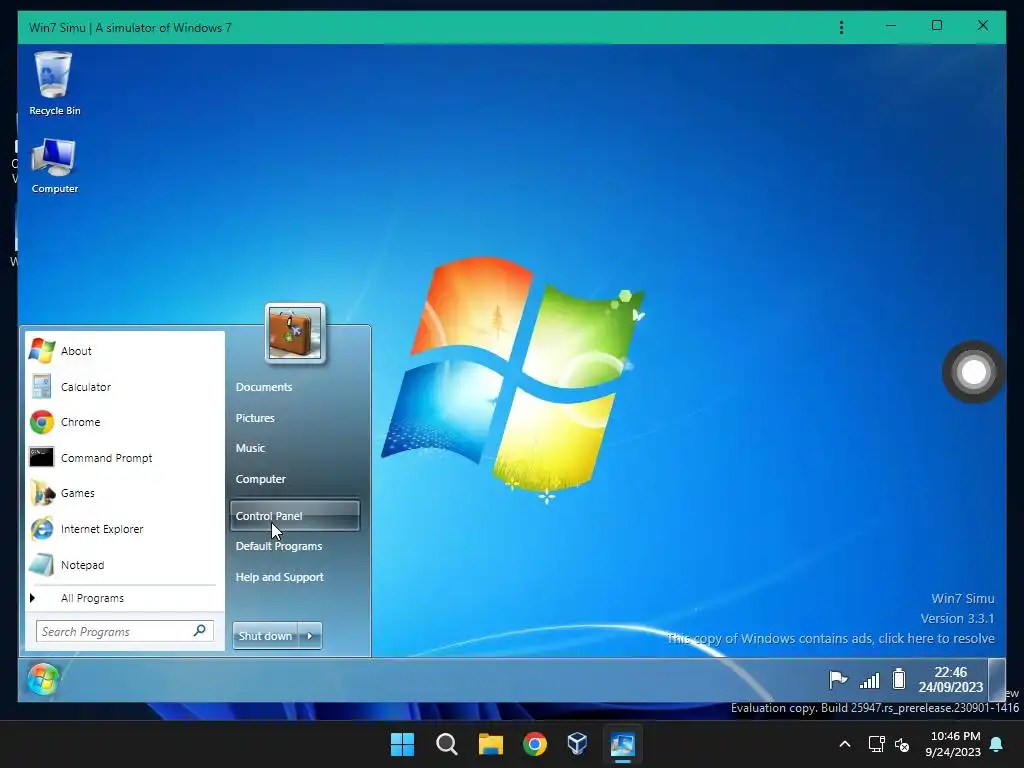The image size is (1024, 768).
Task: Click the Shut down button
Action: (x=265, y=635)
